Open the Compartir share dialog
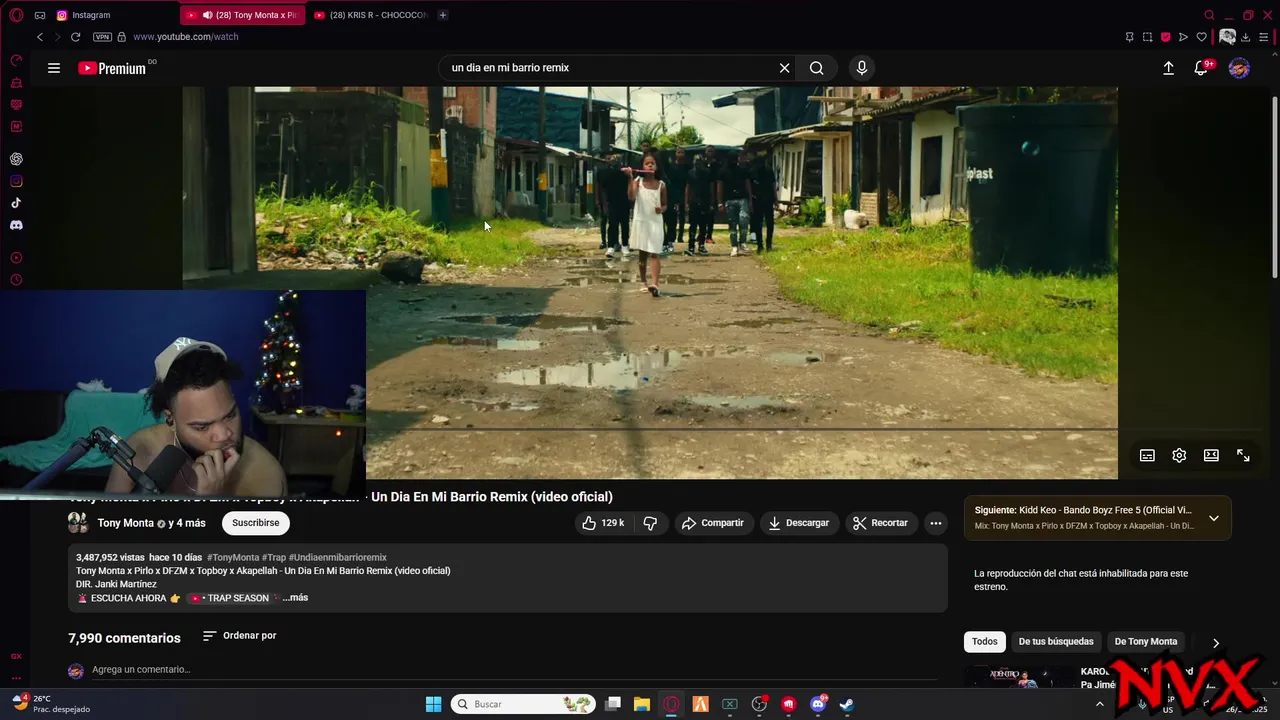The image size is (1280, 720). point(713,523)
